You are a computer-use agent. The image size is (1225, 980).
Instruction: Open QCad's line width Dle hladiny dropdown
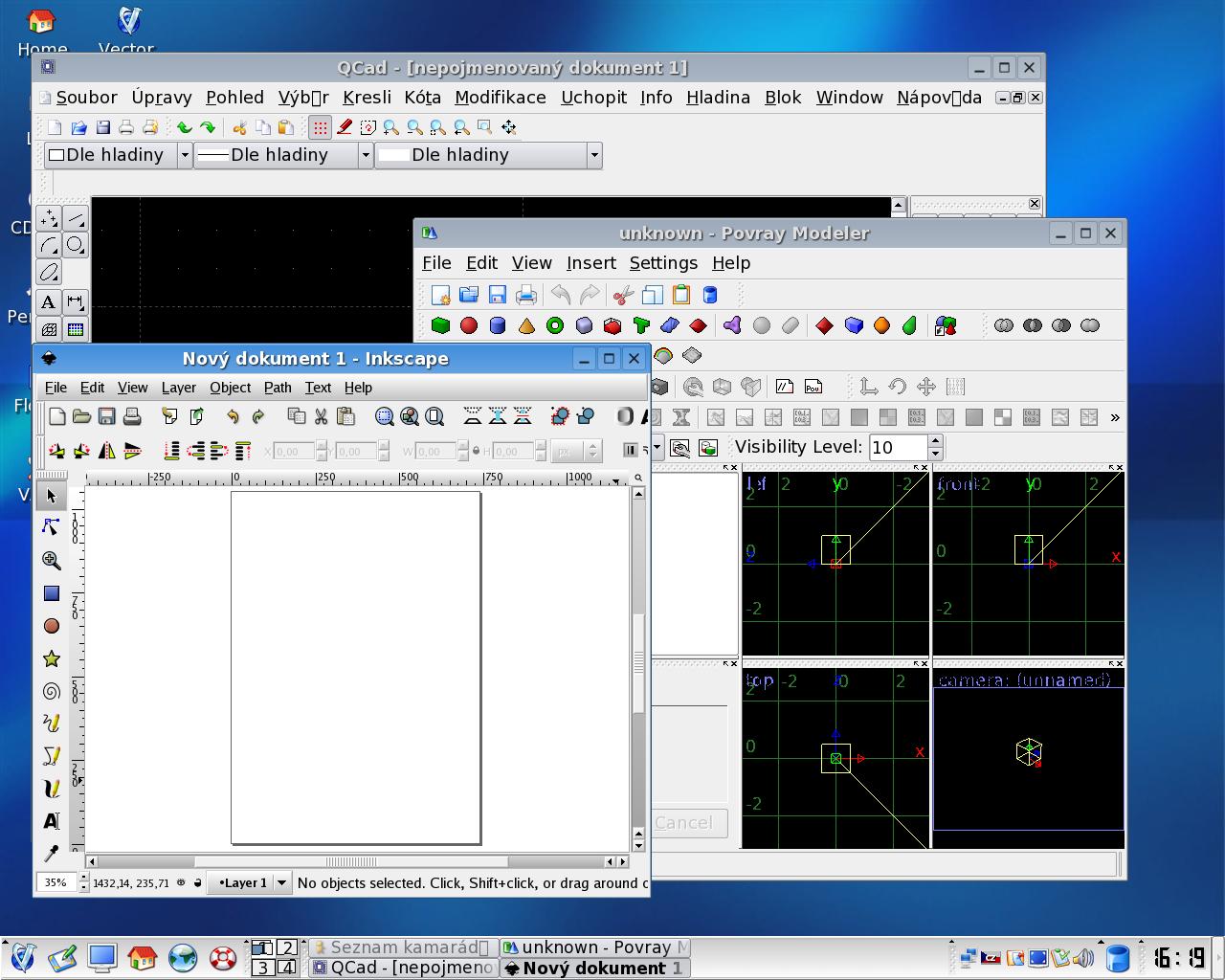tap(283, 155)
